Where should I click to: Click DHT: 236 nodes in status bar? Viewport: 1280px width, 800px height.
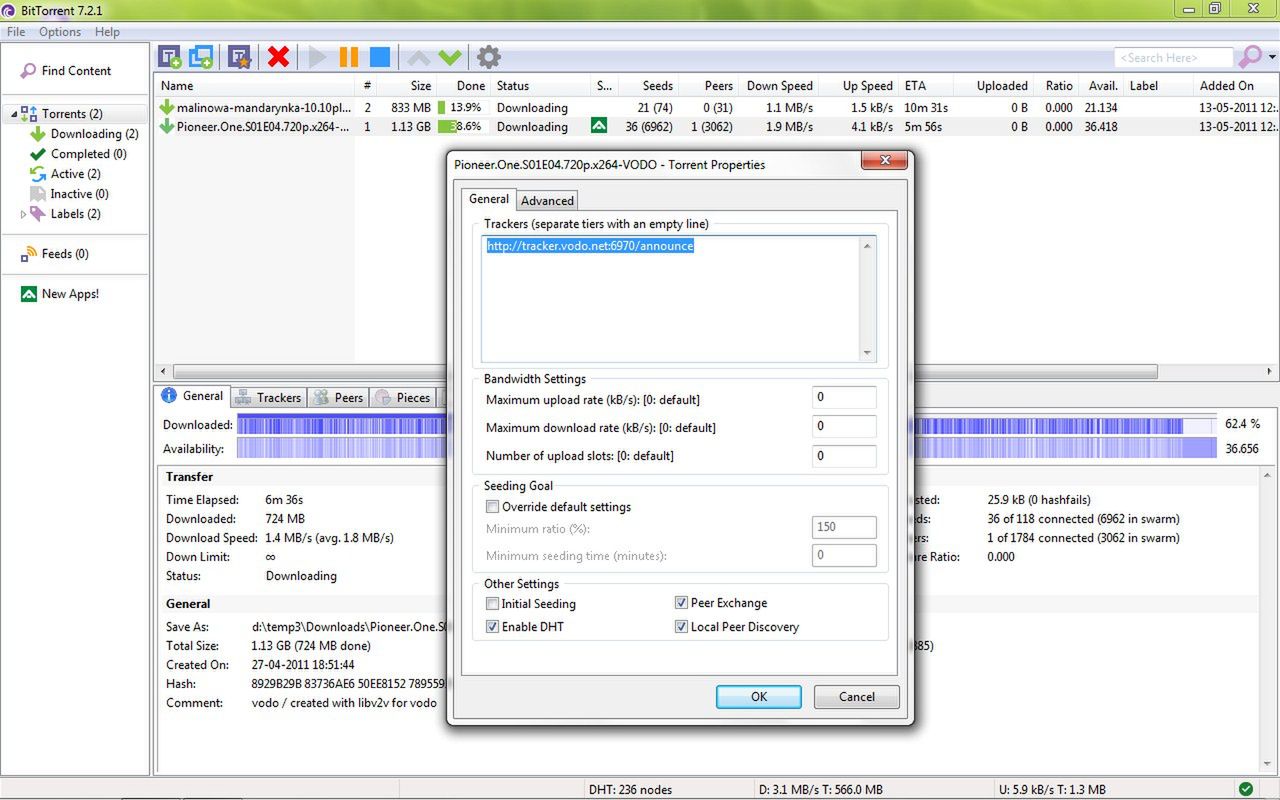[630, 789]
